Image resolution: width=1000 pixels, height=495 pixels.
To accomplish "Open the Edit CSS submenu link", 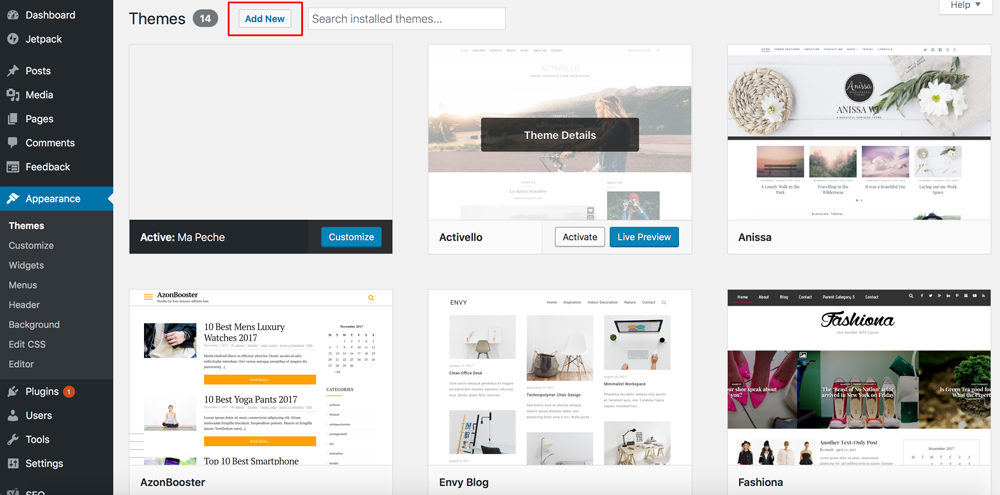I will [27, 344].
